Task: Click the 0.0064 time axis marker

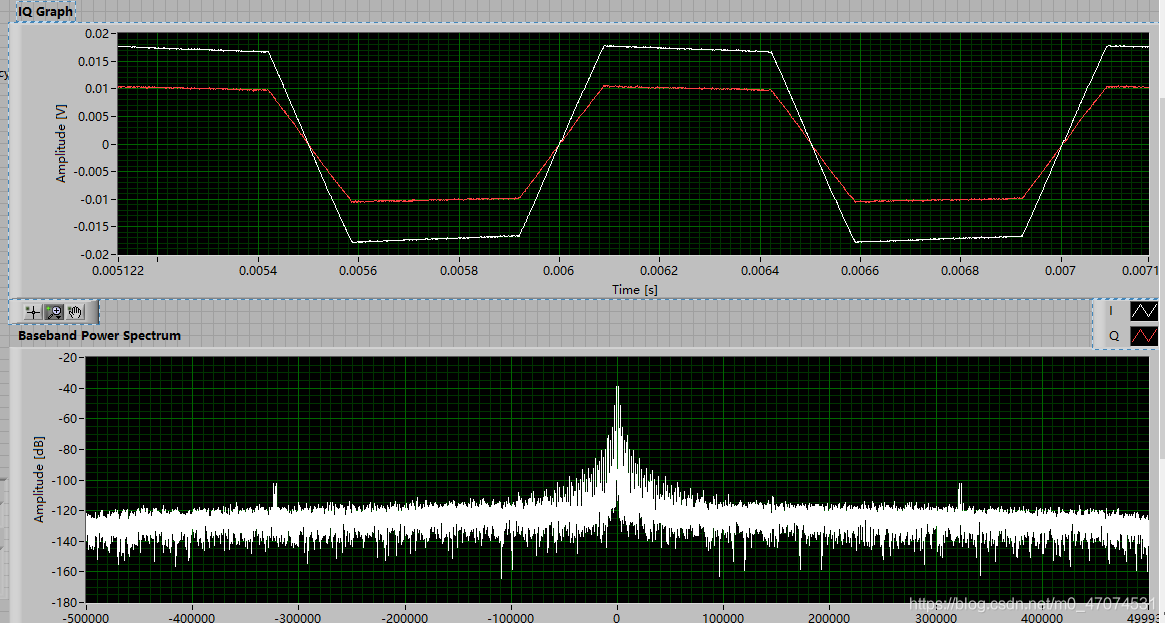Action: pyautogui.click(x=759, y=271)
